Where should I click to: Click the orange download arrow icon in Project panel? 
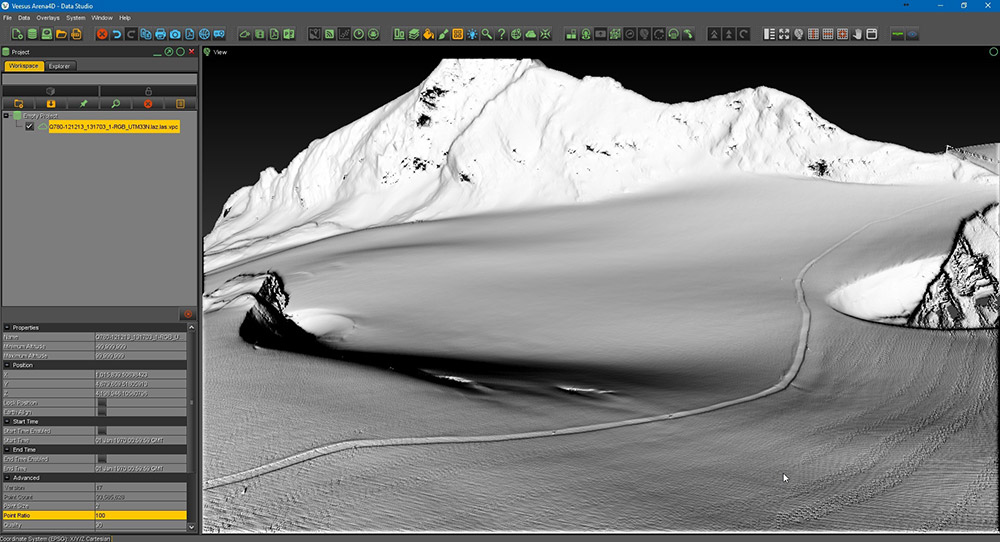pyautogui.click(x=50, y=103)
